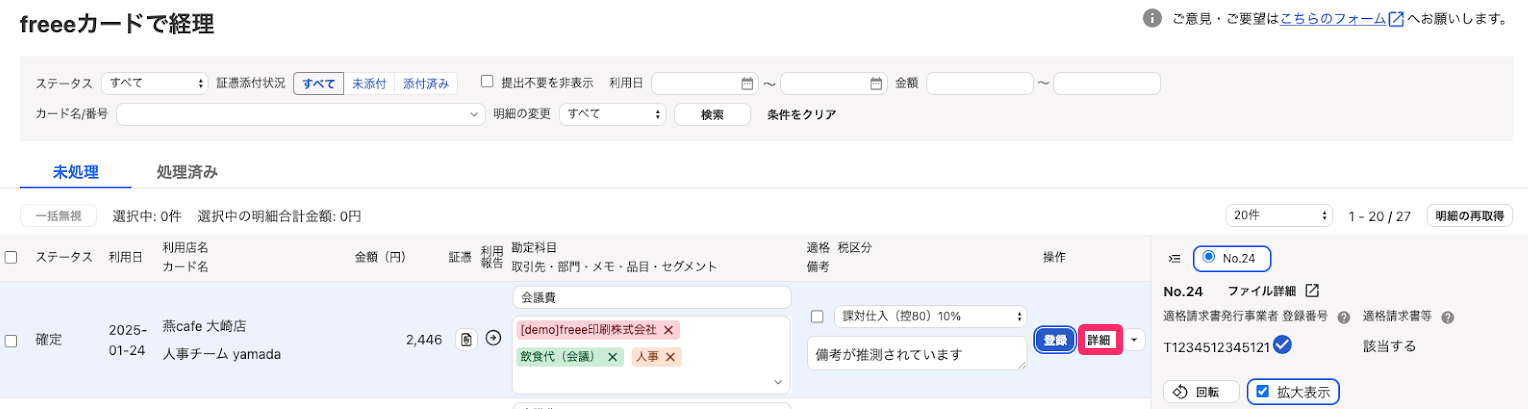Viewport: 1528px width, 409px height.
Task: Click the ファイル詳細 text link
Action: [1261, 291]
